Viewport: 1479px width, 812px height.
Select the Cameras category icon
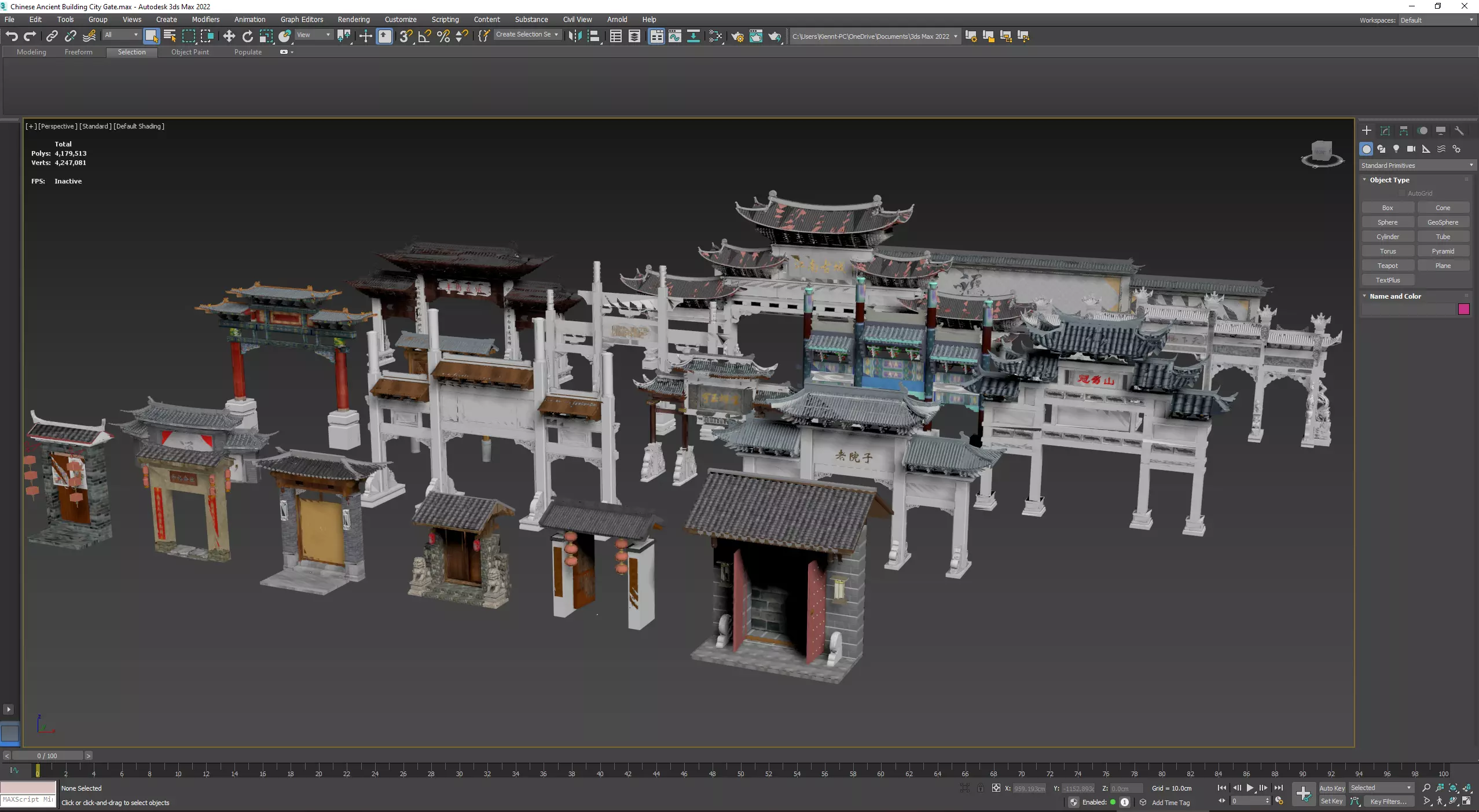[1411, 149]
